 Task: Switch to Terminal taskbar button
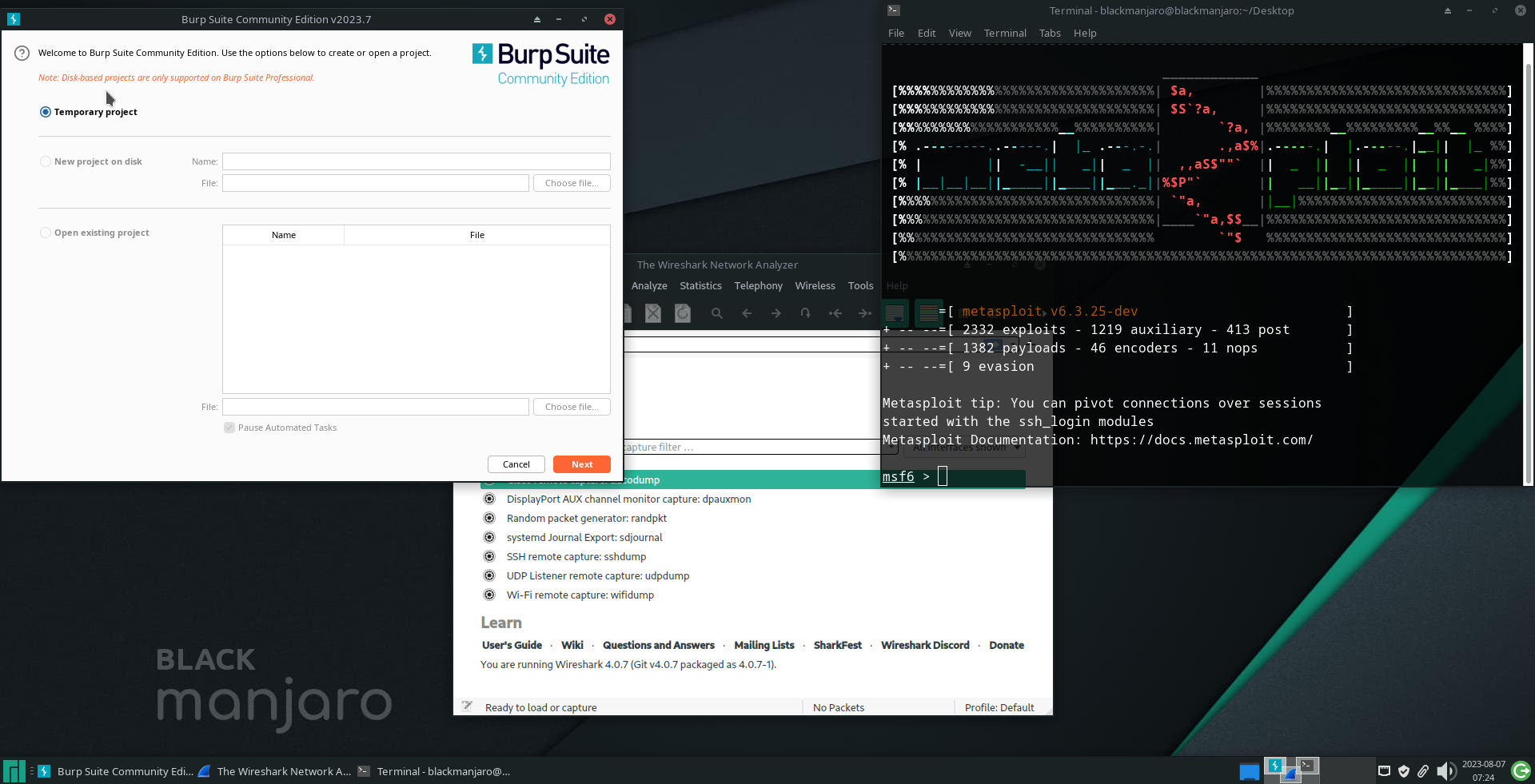coord(434,771)
